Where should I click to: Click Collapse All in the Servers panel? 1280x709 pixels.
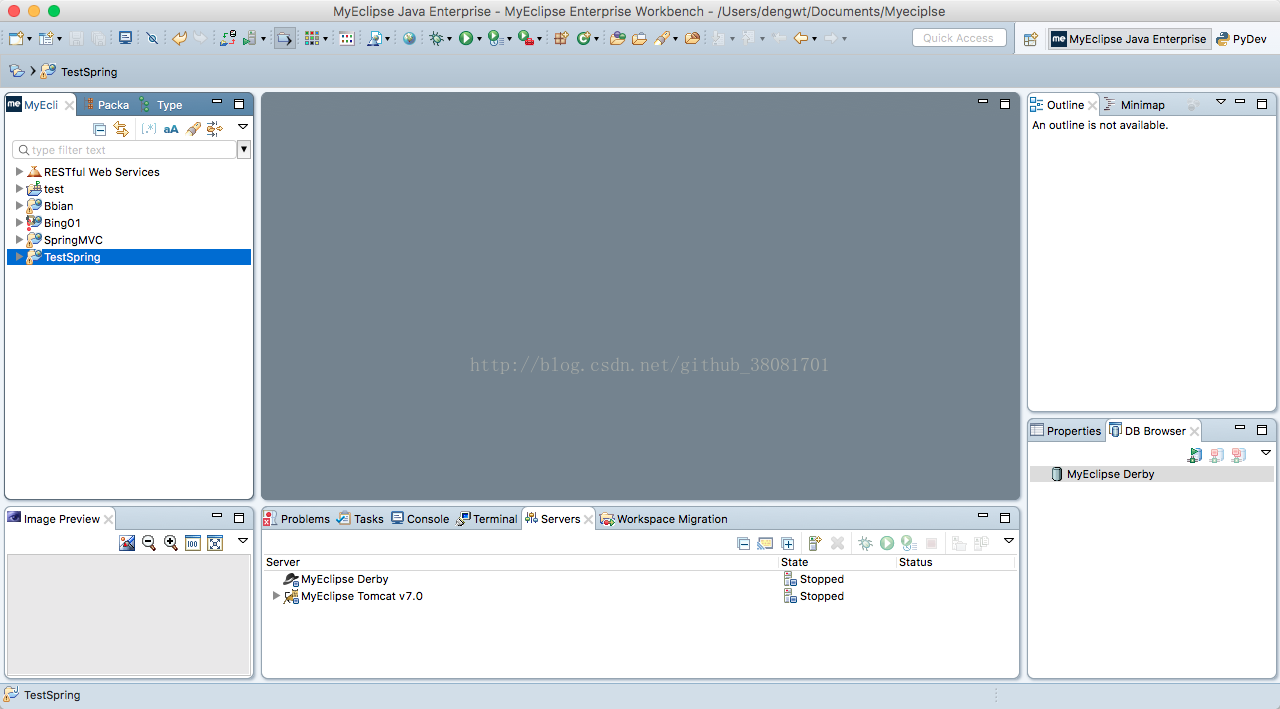(x=743, y=543)
